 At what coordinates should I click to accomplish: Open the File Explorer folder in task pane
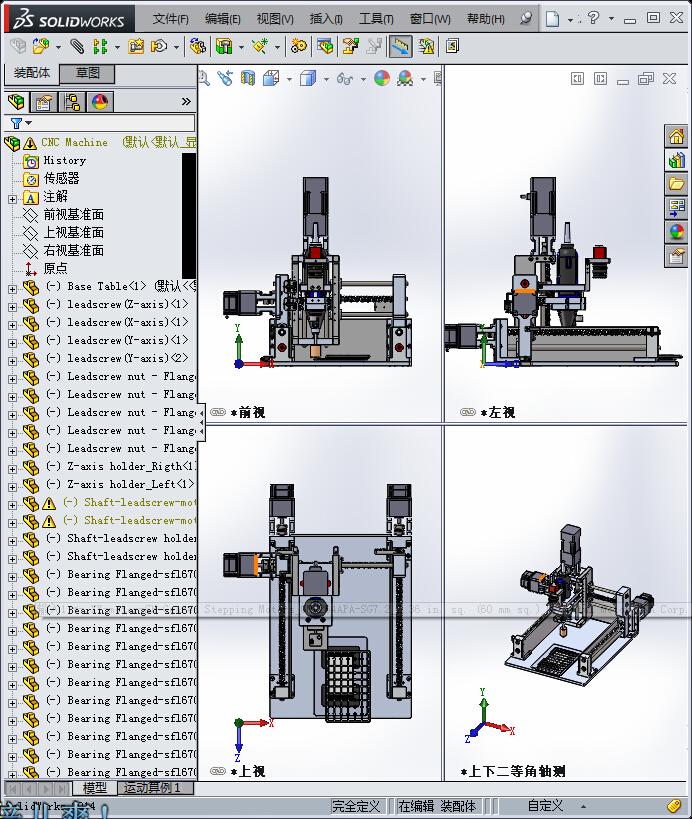[x=676, y=184]
